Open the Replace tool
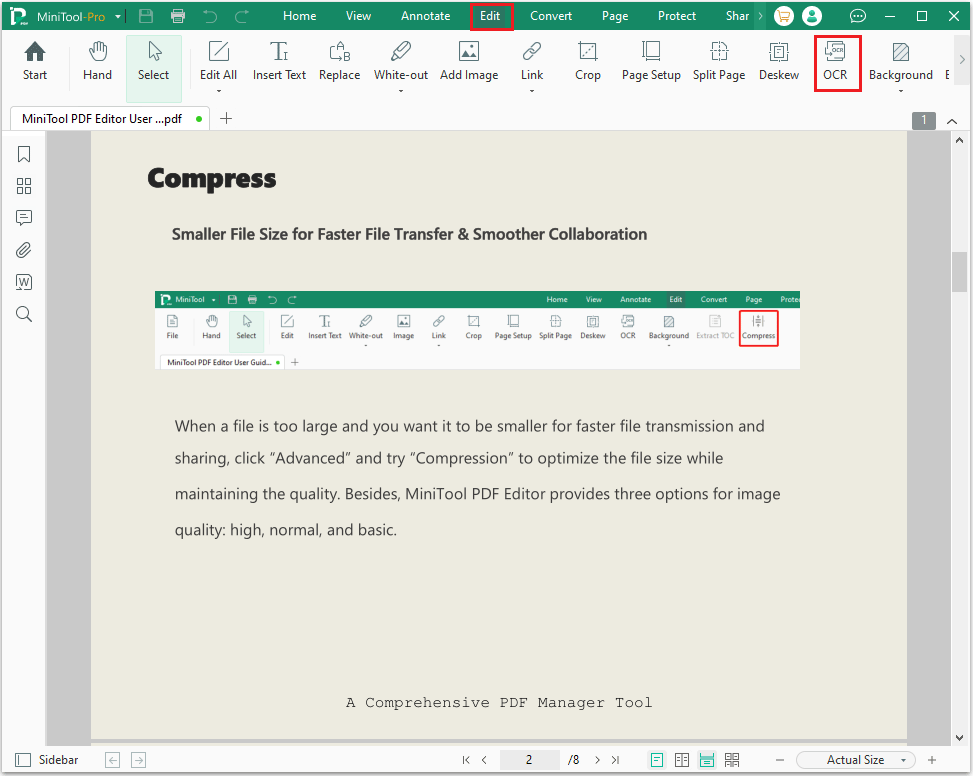This screenshot has width=973, height=776. pos(339,61)
